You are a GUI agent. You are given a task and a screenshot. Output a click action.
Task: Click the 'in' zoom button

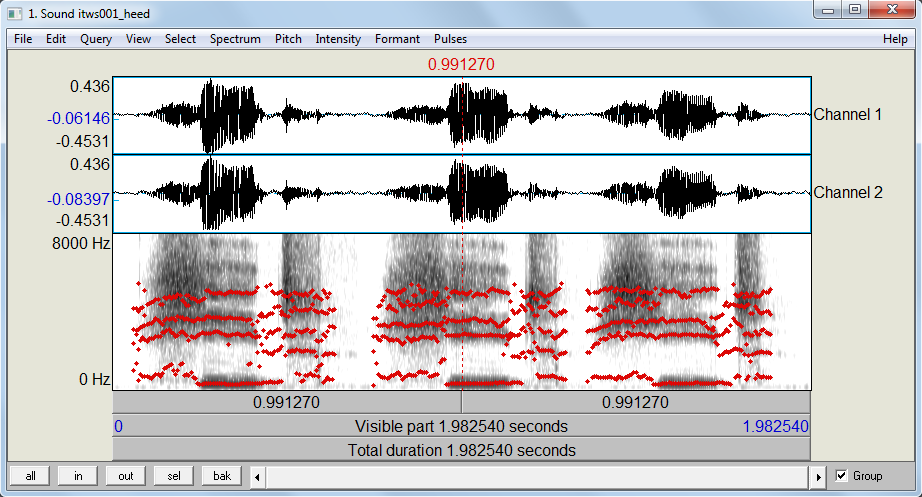[78, 476]
